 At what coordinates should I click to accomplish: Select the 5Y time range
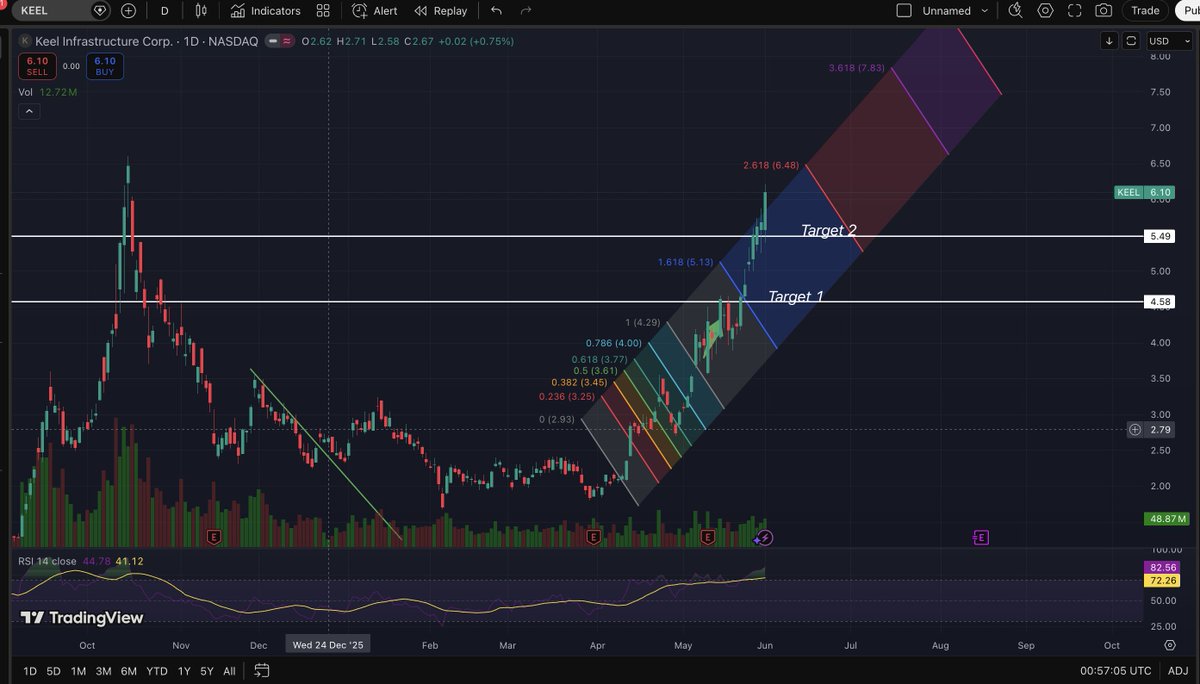pos(206,671)
